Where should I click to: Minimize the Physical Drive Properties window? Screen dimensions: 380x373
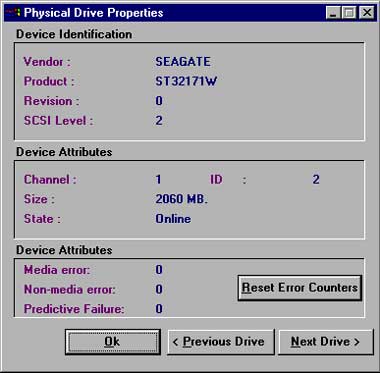tap(334, 13)
